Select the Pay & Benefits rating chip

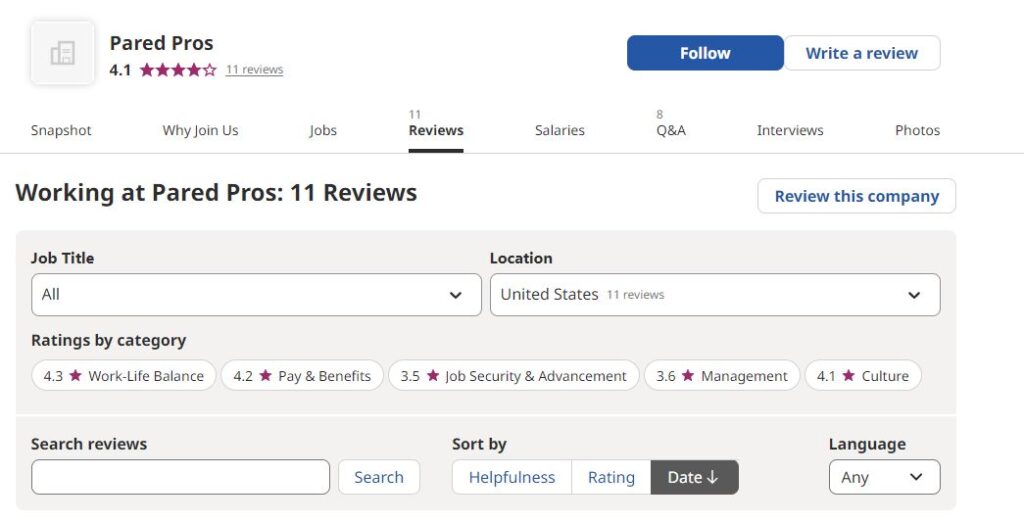[x=302, y=376]
